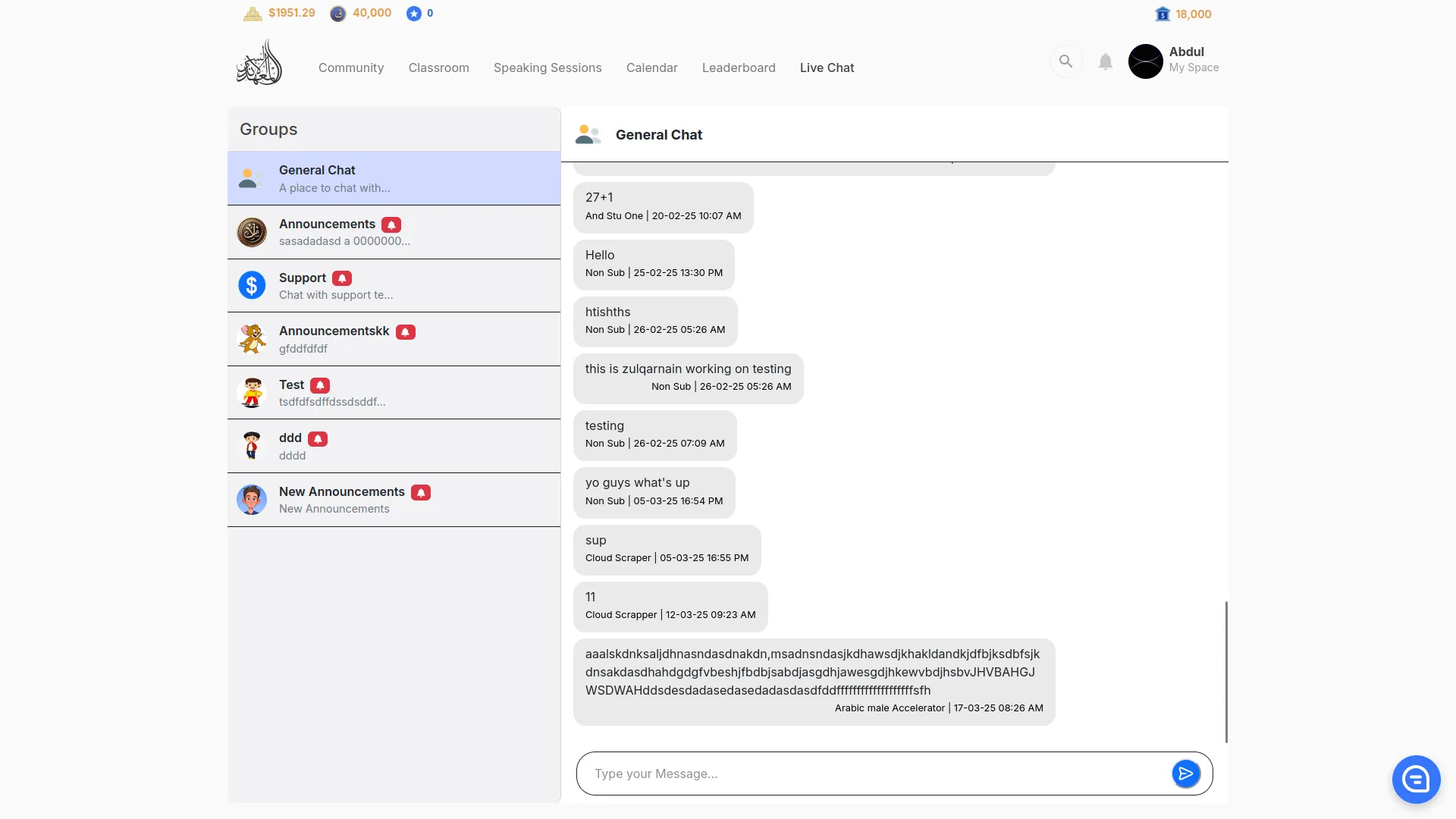Open the Community nav tab

351,67
